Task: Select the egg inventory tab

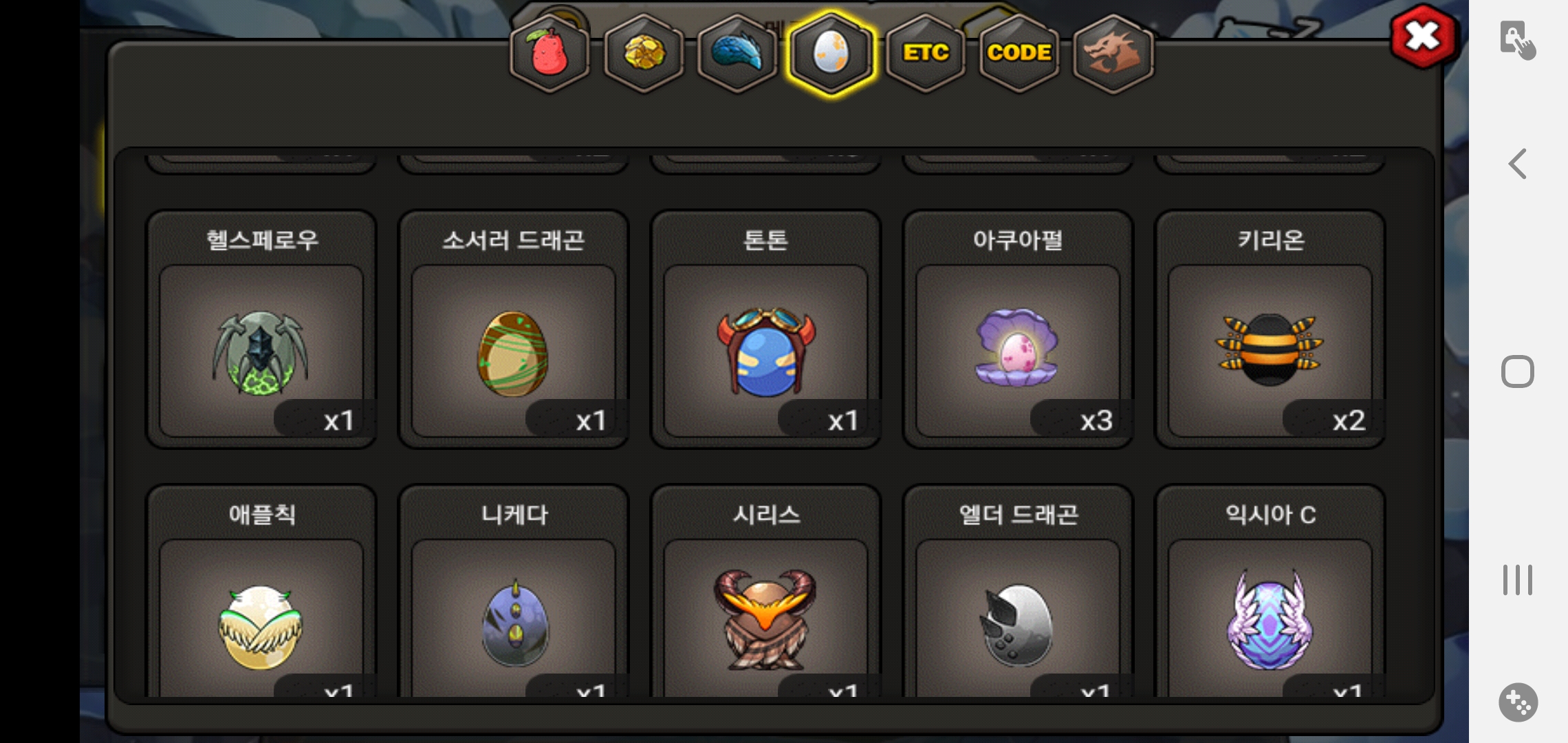Action: coord(831,53)
